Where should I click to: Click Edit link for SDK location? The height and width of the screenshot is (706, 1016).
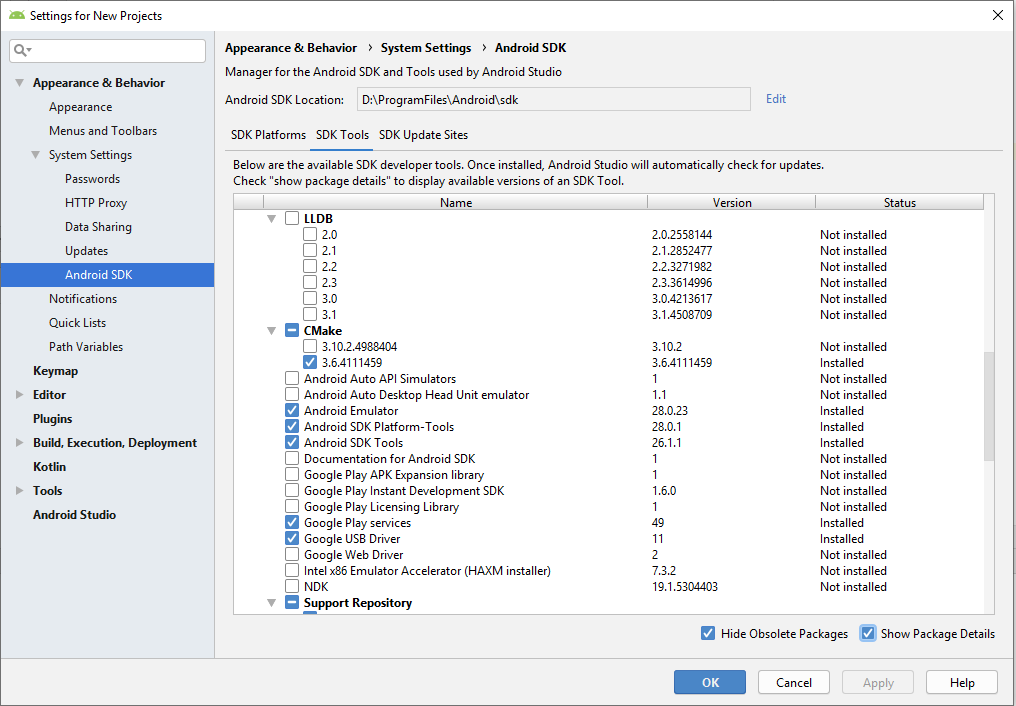[x=776, y=99]
